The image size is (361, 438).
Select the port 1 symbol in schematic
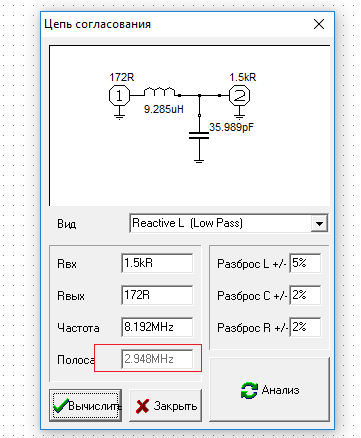click(119, 96)
